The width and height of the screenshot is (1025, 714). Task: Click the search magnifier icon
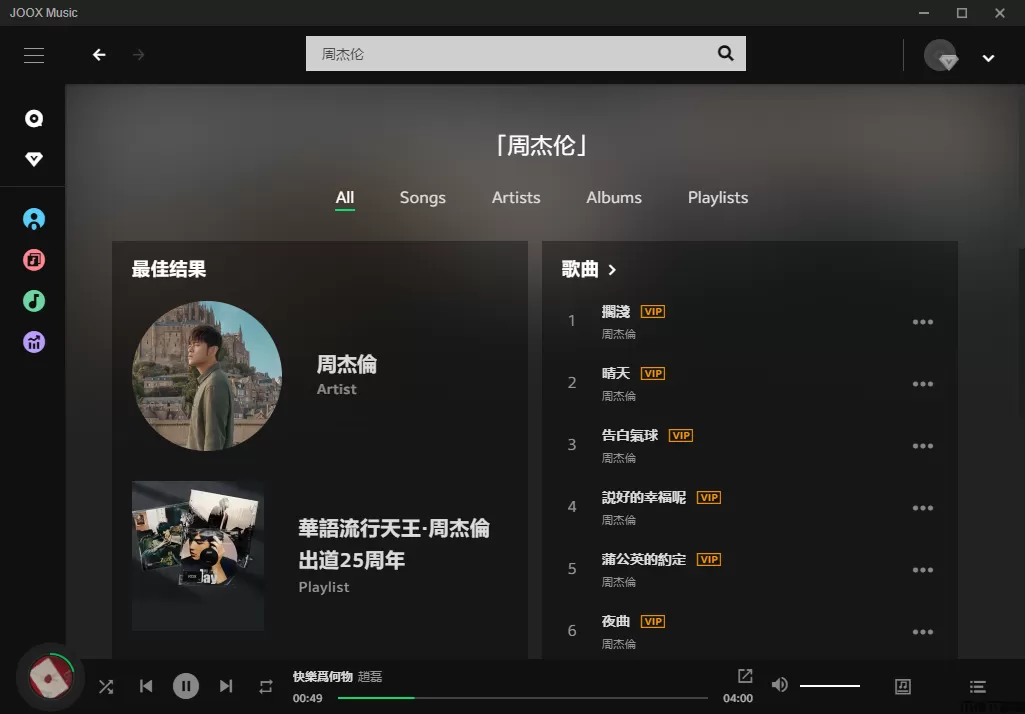point(726,53)
